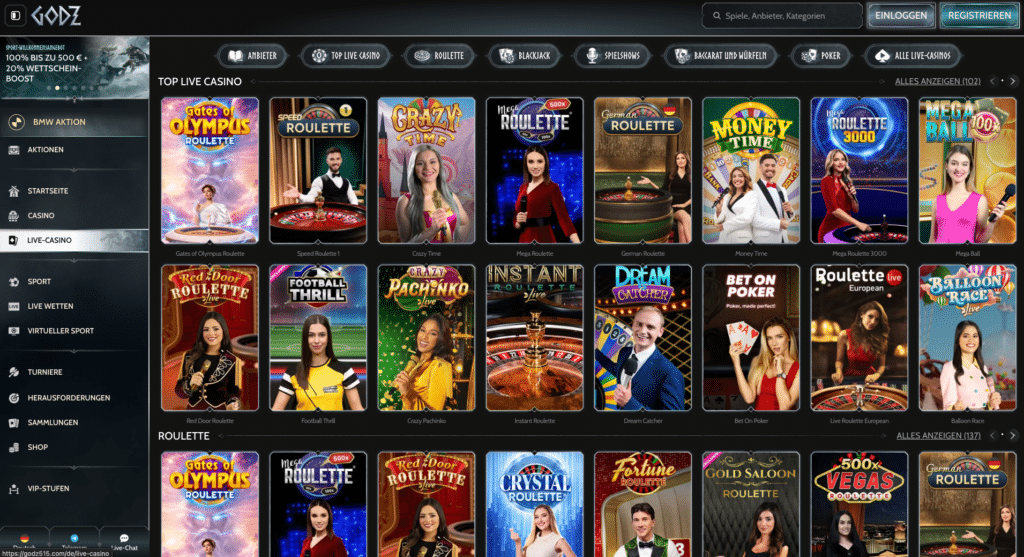Open Money Time game thumbnail
This screenshot has width=1024, height=557.
tap(751, 170)
